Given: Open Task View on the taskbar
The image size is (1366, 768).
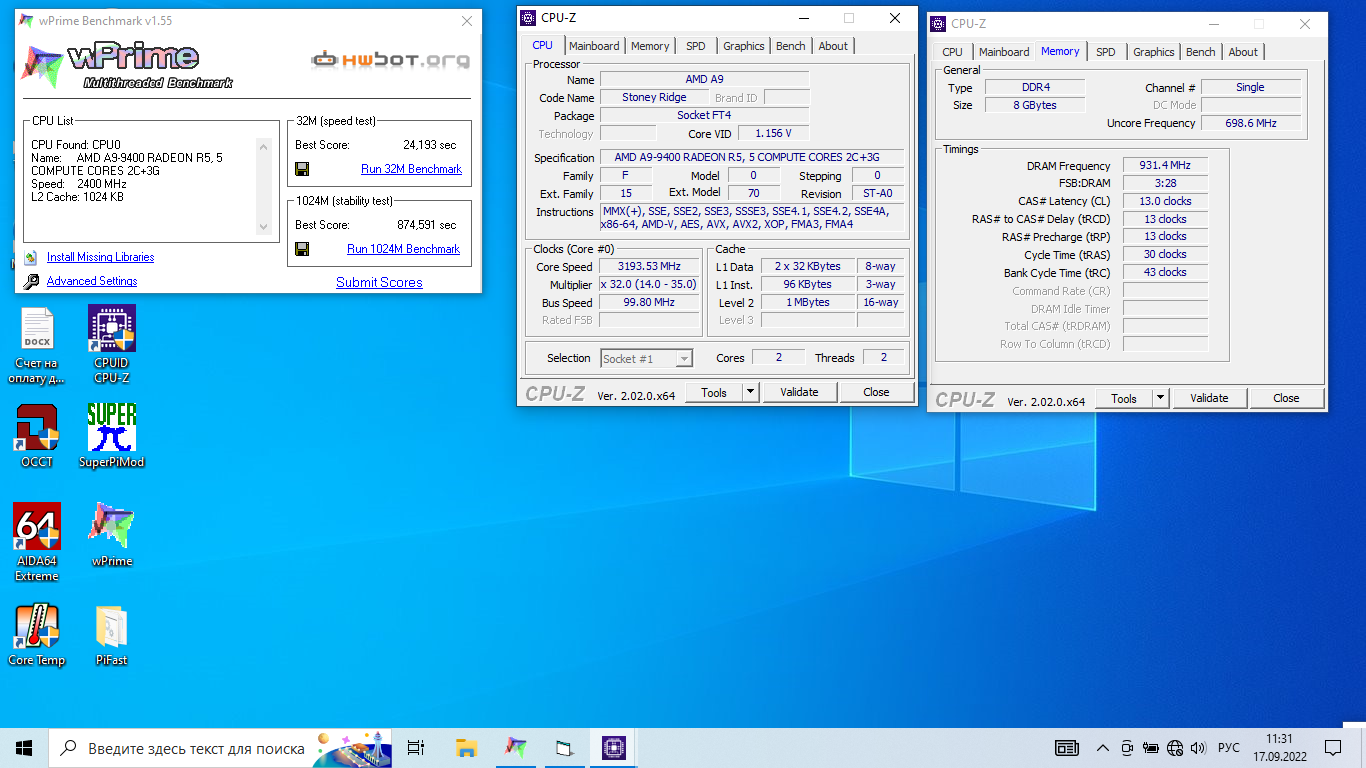Looking at the screenshot, I should tap(417, 748).
